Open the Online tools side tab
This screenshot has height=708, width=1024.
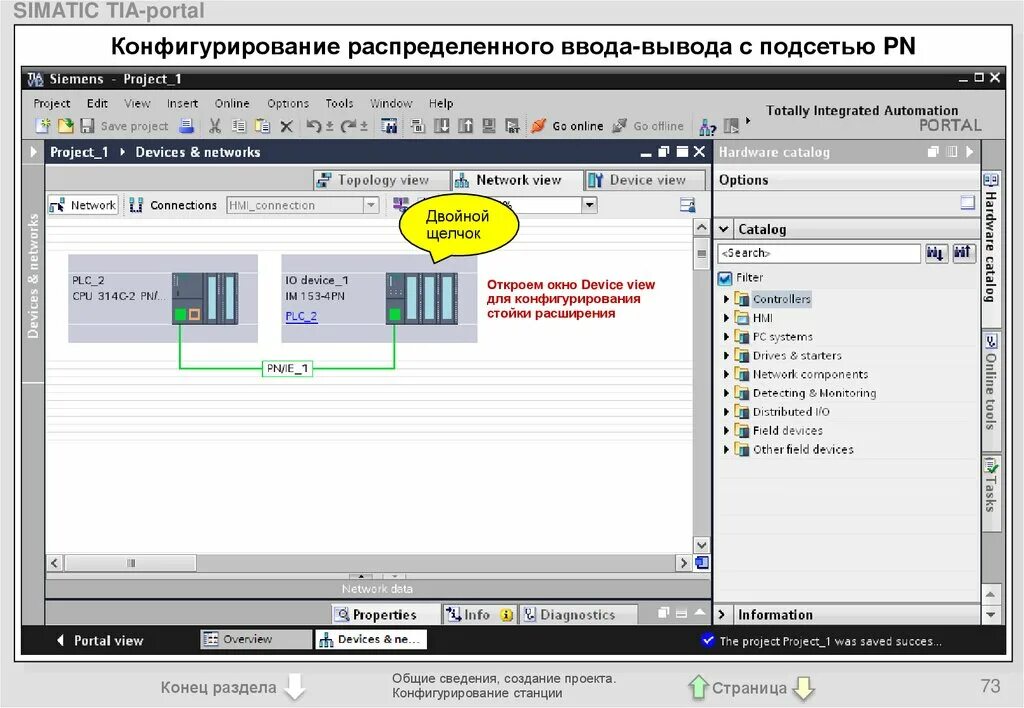[x=991, y=391]
